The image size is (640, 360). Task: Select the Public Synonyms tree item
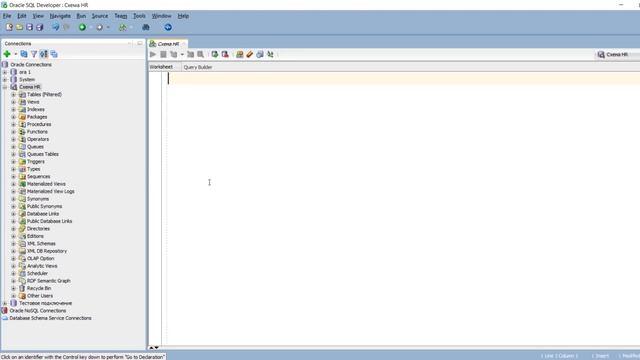44,207
